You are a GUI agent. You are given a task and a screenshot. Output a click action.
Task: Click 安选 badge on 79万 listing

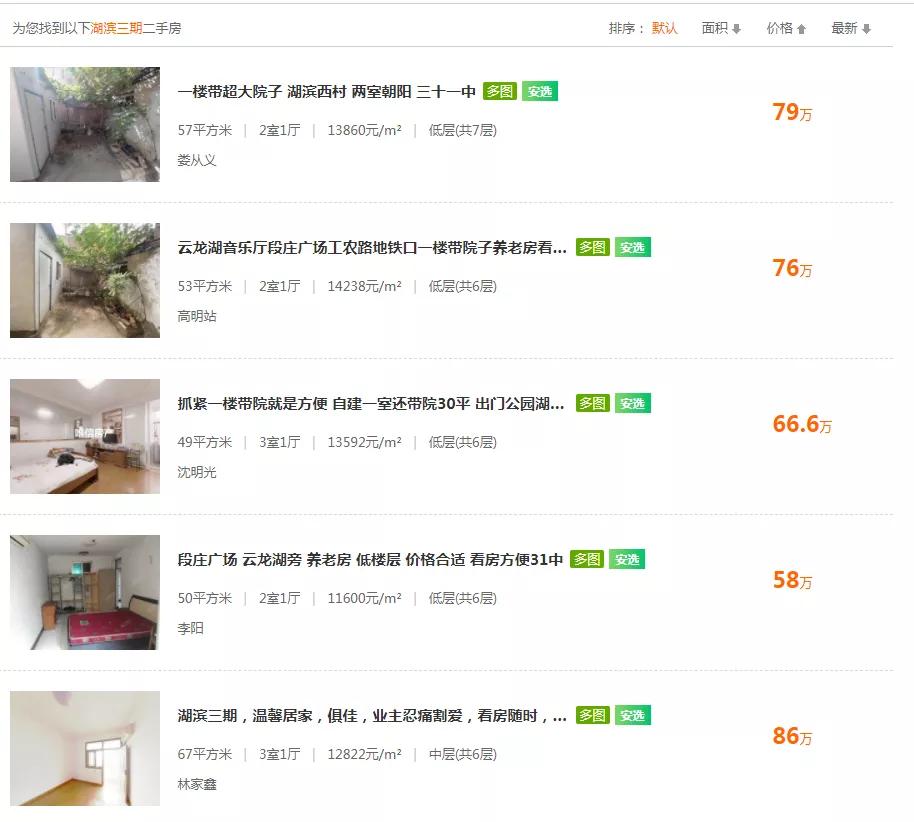(x=540, y=92)
